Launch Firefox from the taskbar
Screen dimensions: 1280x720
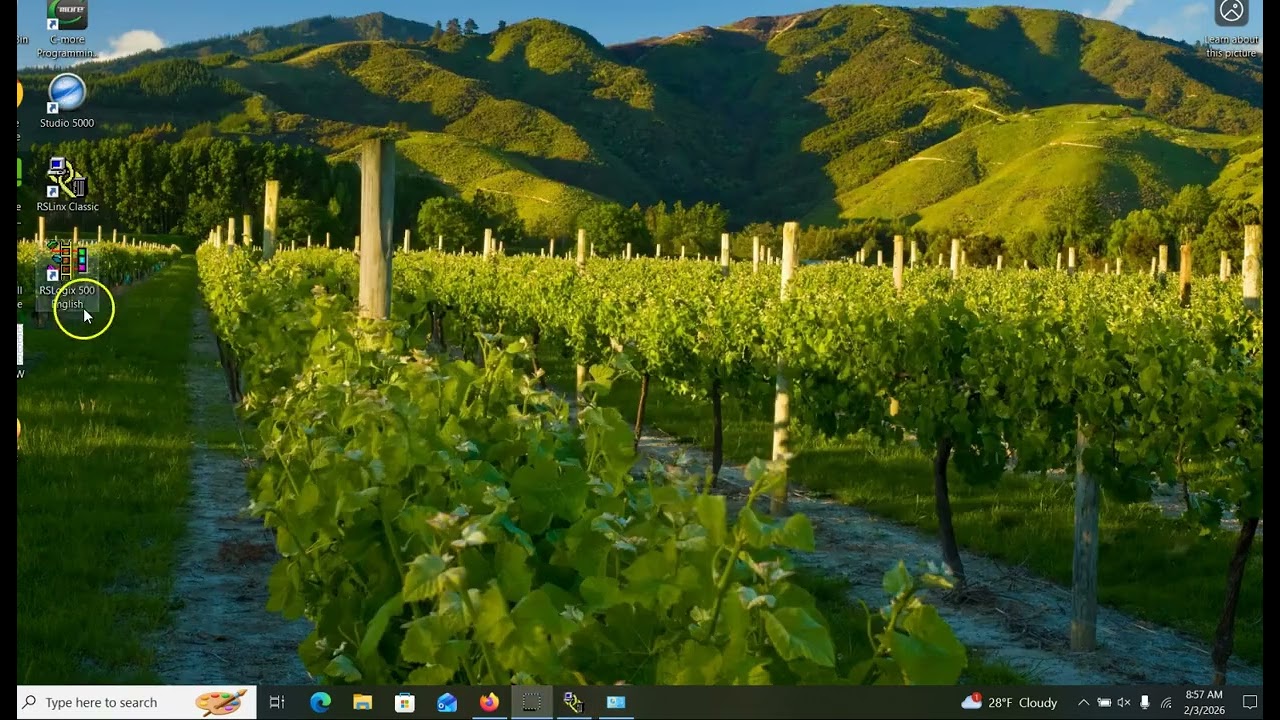(x=489, y=703)
